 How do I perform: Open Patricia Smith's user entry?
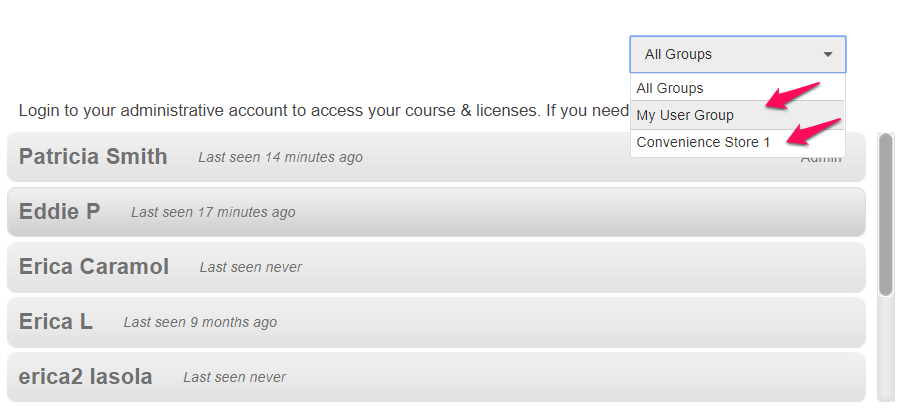(93, 157)
